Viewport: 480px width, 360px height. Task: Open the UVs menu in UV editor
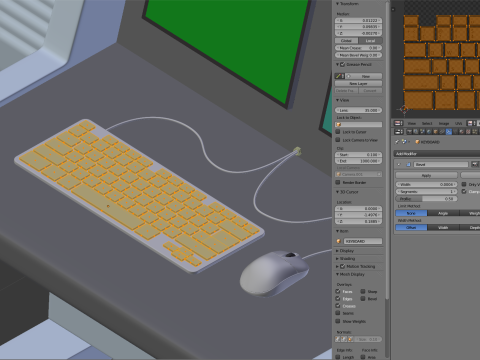[459, 123]
